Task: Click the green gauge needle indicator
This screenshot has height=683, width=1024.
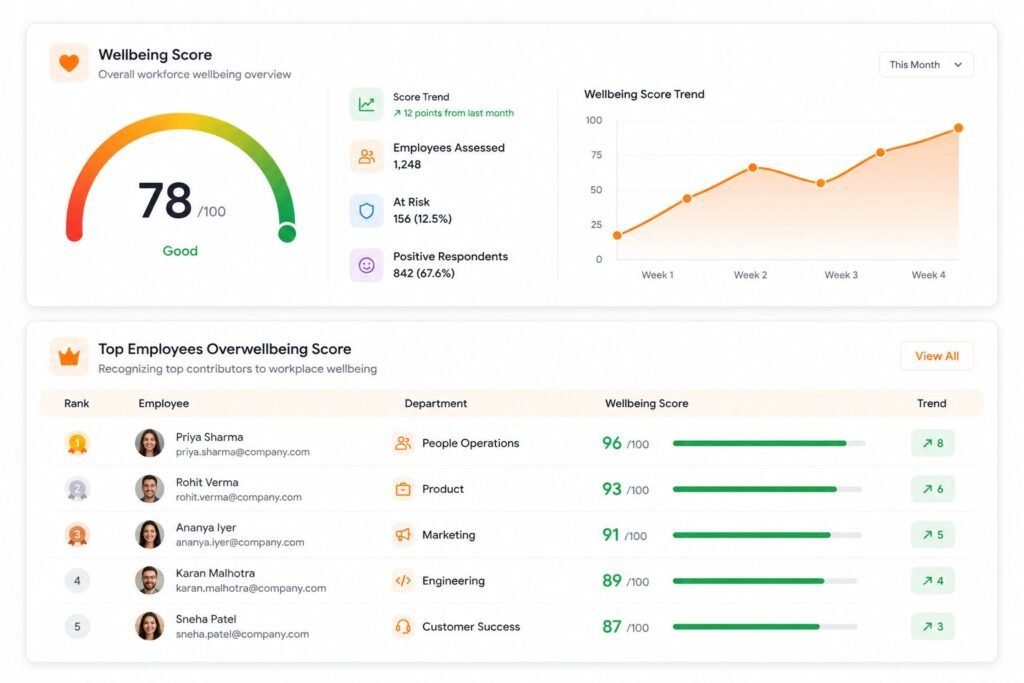Action: tap(287, 233)
